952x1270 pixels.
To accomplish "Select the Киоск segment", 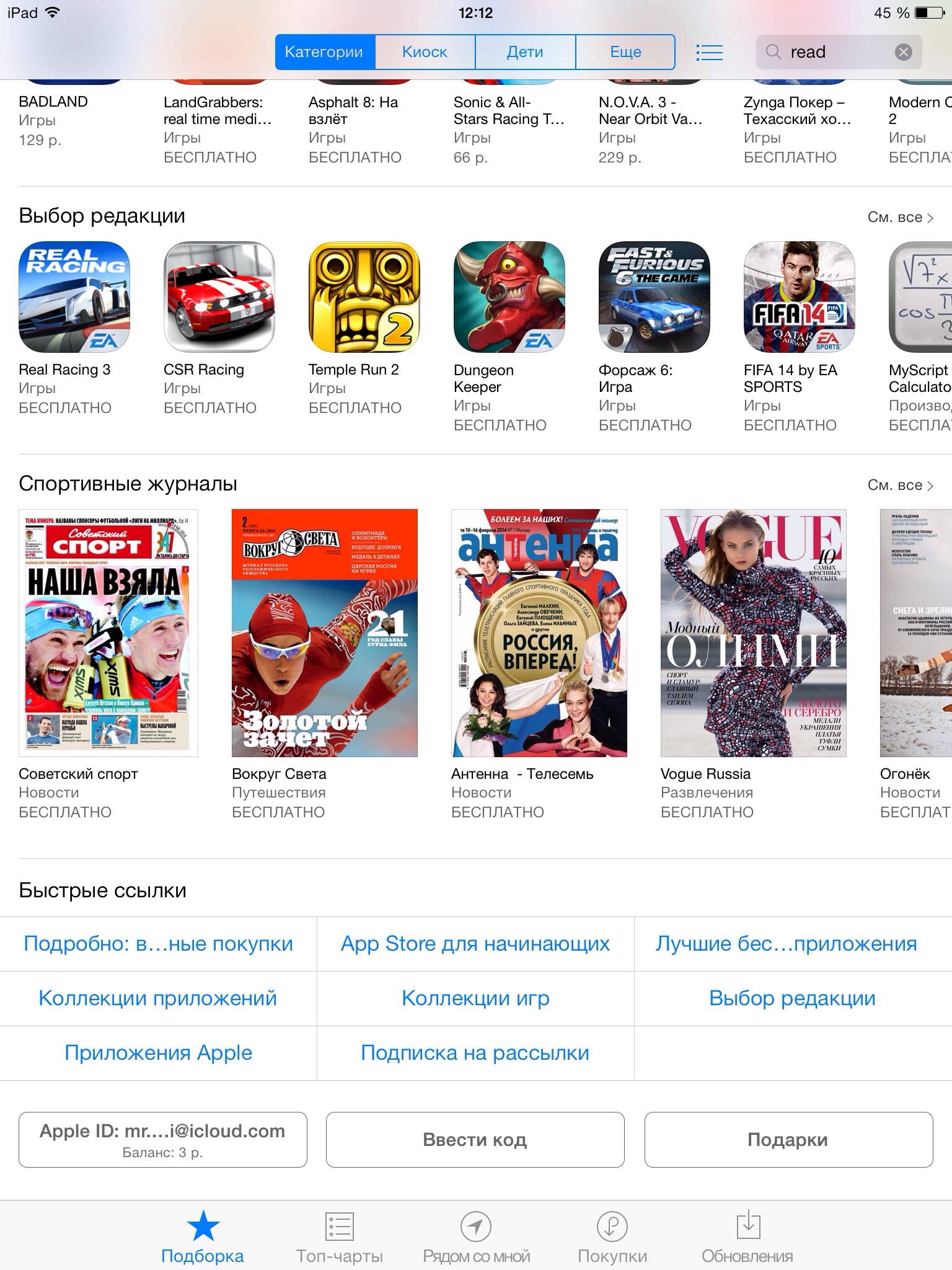I will point(425,52).
